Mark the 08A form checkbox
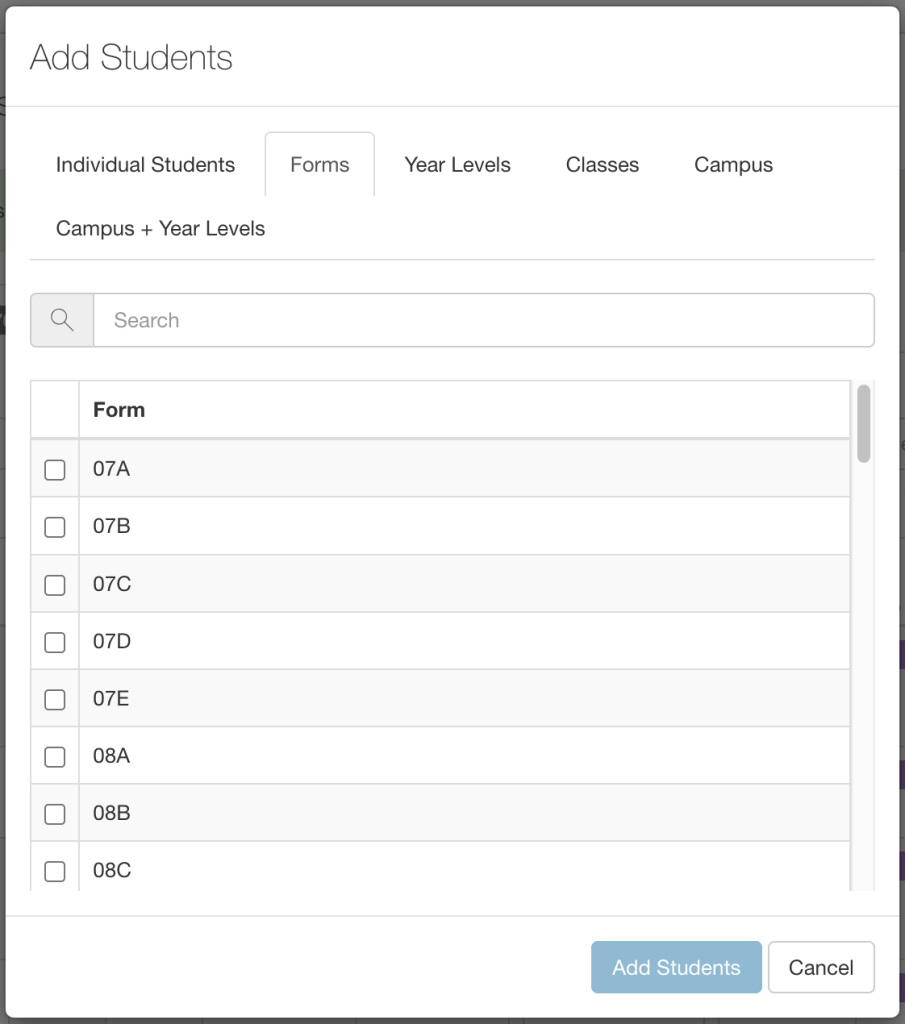The width and height of the screenshot is (905, 1024). tap(55, 757)
